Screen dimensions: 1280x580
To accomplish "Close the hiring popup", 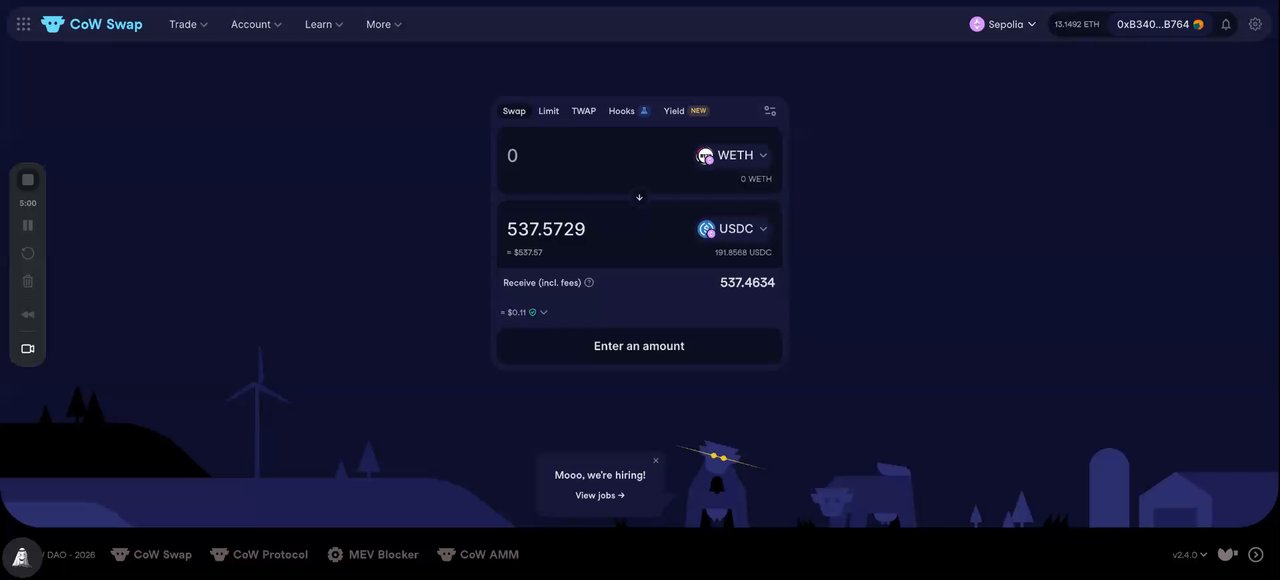I will [x=656, y=461].
